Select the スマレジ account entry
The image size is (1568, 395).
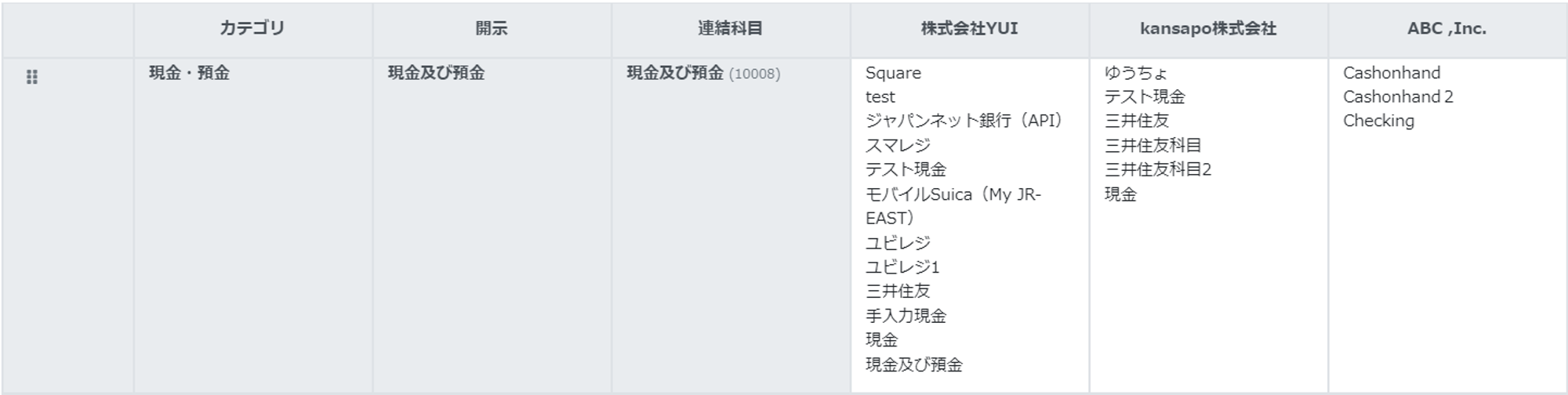click(x=898, y=145)
